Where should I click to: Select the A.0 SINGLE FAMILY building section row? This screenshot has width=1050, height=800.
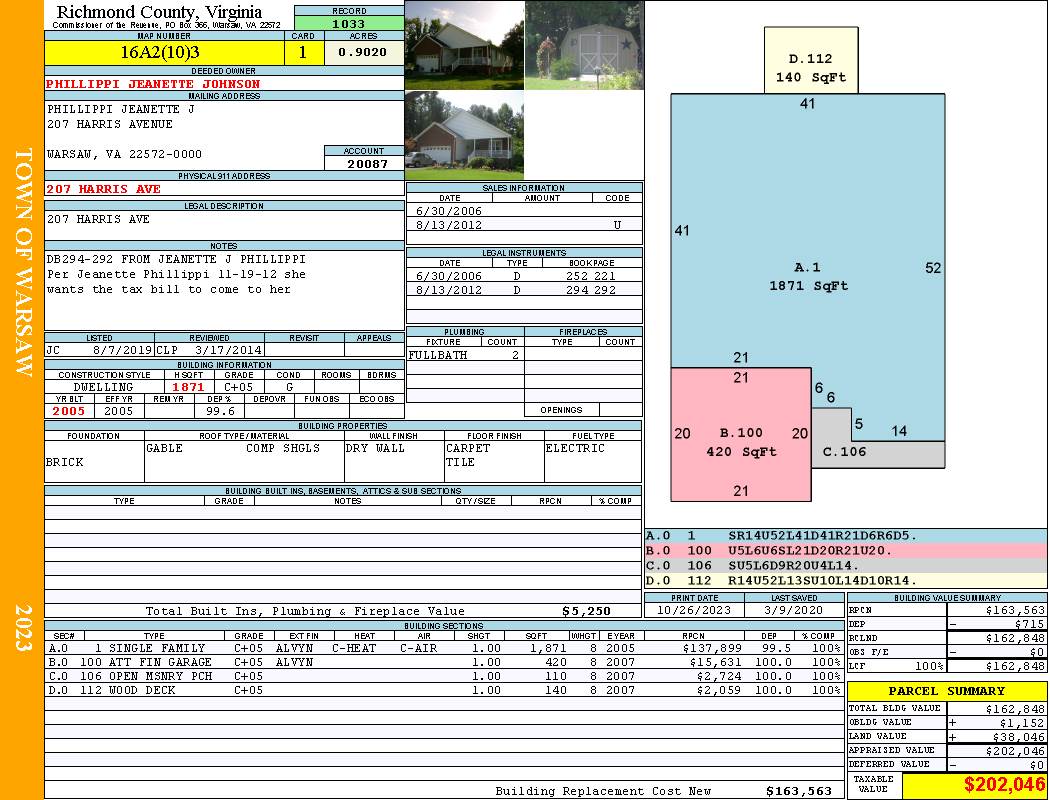pos(443,648)
